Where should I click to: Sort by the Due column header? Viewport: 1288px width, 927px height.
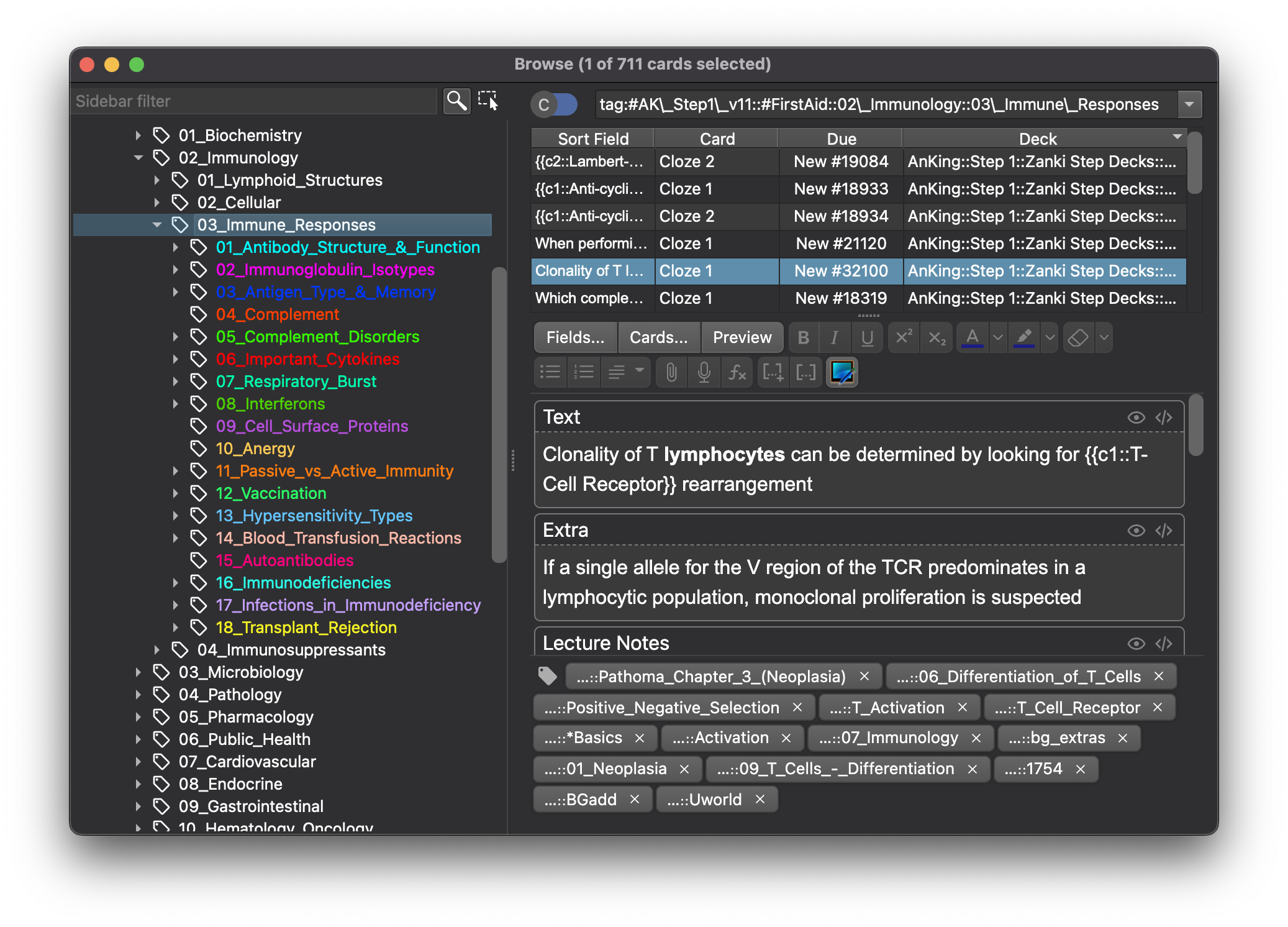(x=841, y=139)
